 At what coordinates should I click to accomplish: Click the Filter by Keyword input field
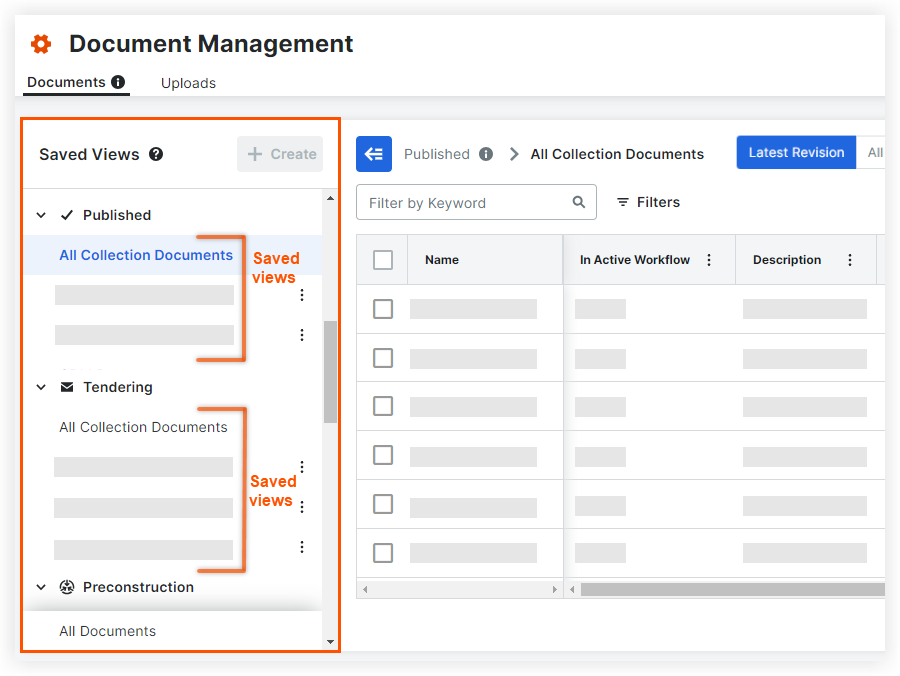coord(465,203)
